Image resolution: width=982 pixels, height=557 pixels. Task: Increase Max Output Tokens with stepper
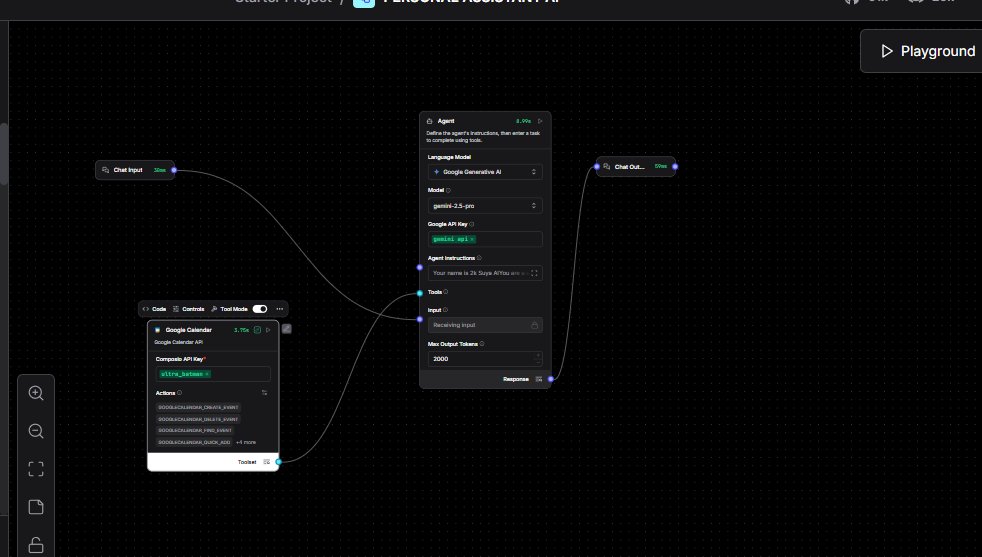[x=537, y=356]
